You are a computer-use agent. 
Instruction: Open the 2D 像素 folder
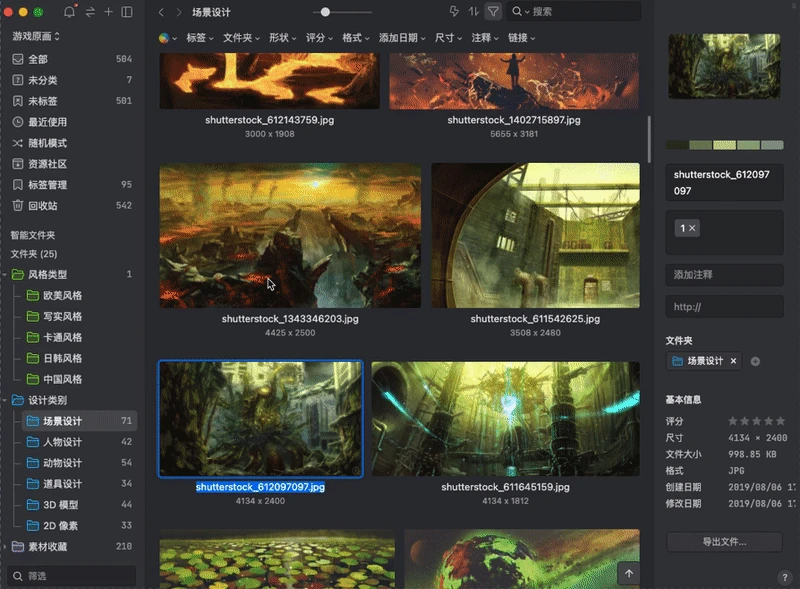point(80,526)
